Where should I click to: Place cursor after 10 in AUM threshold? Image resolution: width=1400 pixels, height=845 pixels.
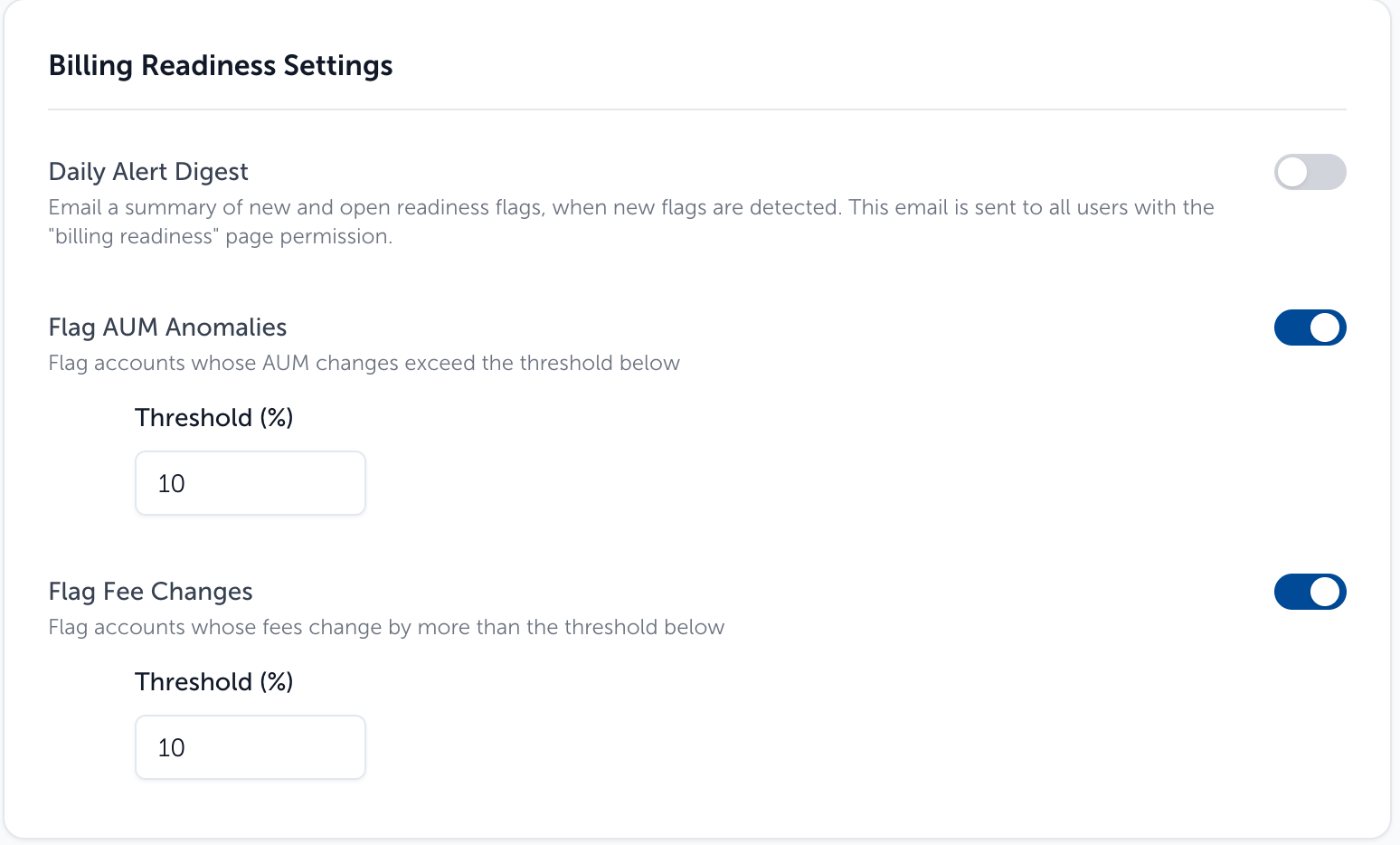[187, 484]
